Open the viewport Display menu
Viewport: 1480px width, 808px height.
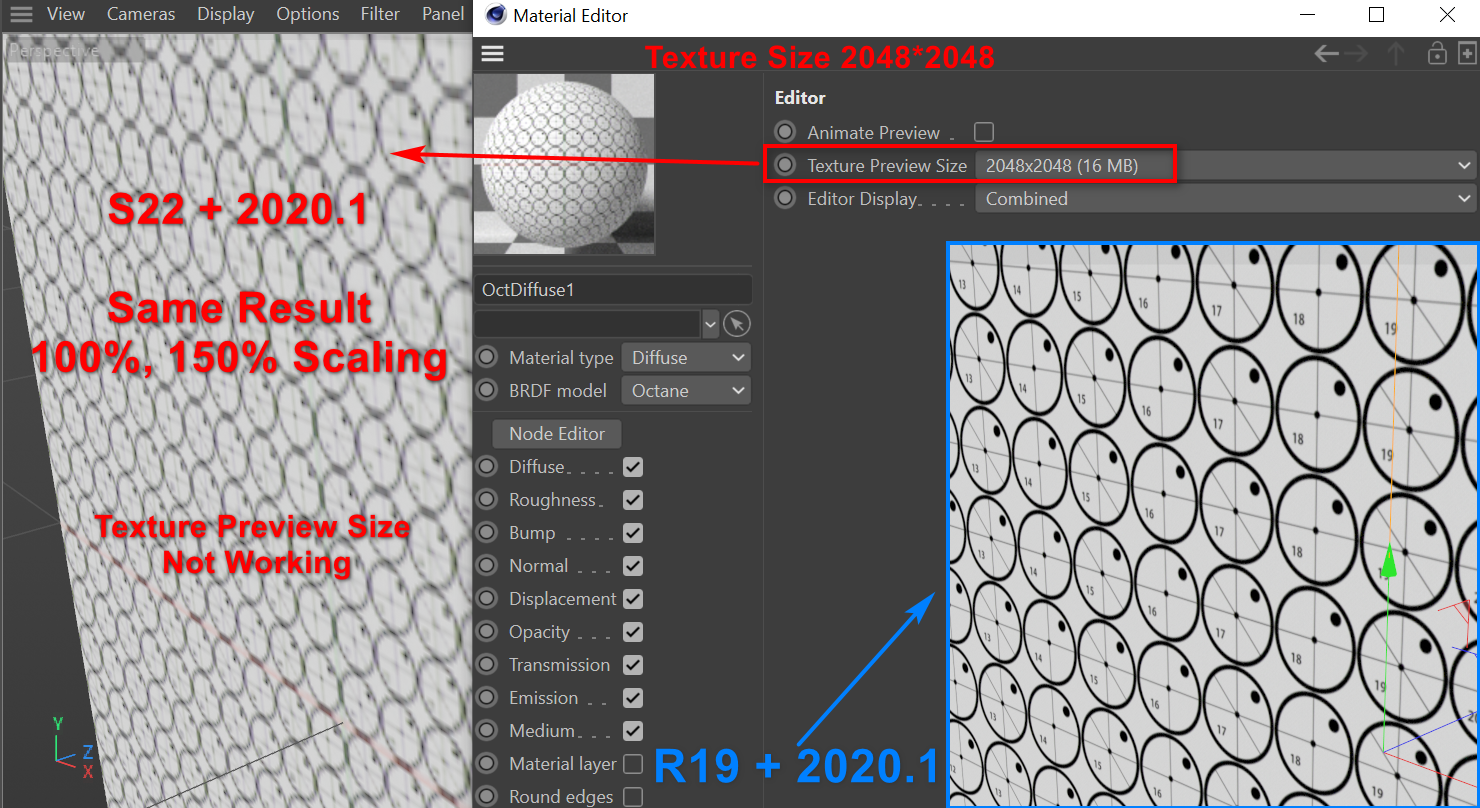226,15
